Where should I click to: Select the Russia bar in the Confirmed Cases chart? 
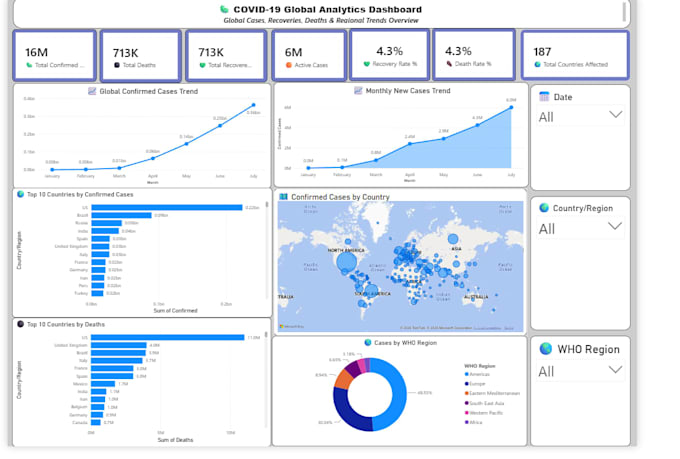click(107, 223)
